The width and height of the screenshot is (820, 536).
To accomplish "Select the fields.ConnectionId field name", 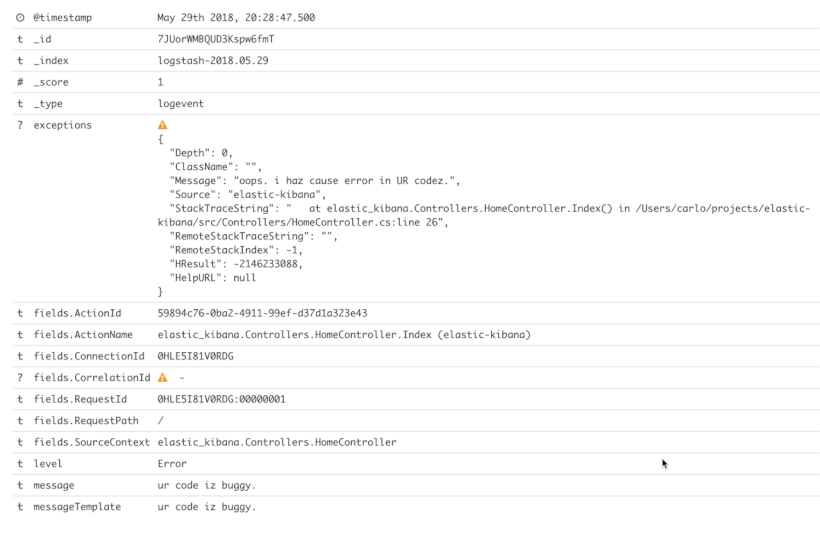I will [89, 356].
